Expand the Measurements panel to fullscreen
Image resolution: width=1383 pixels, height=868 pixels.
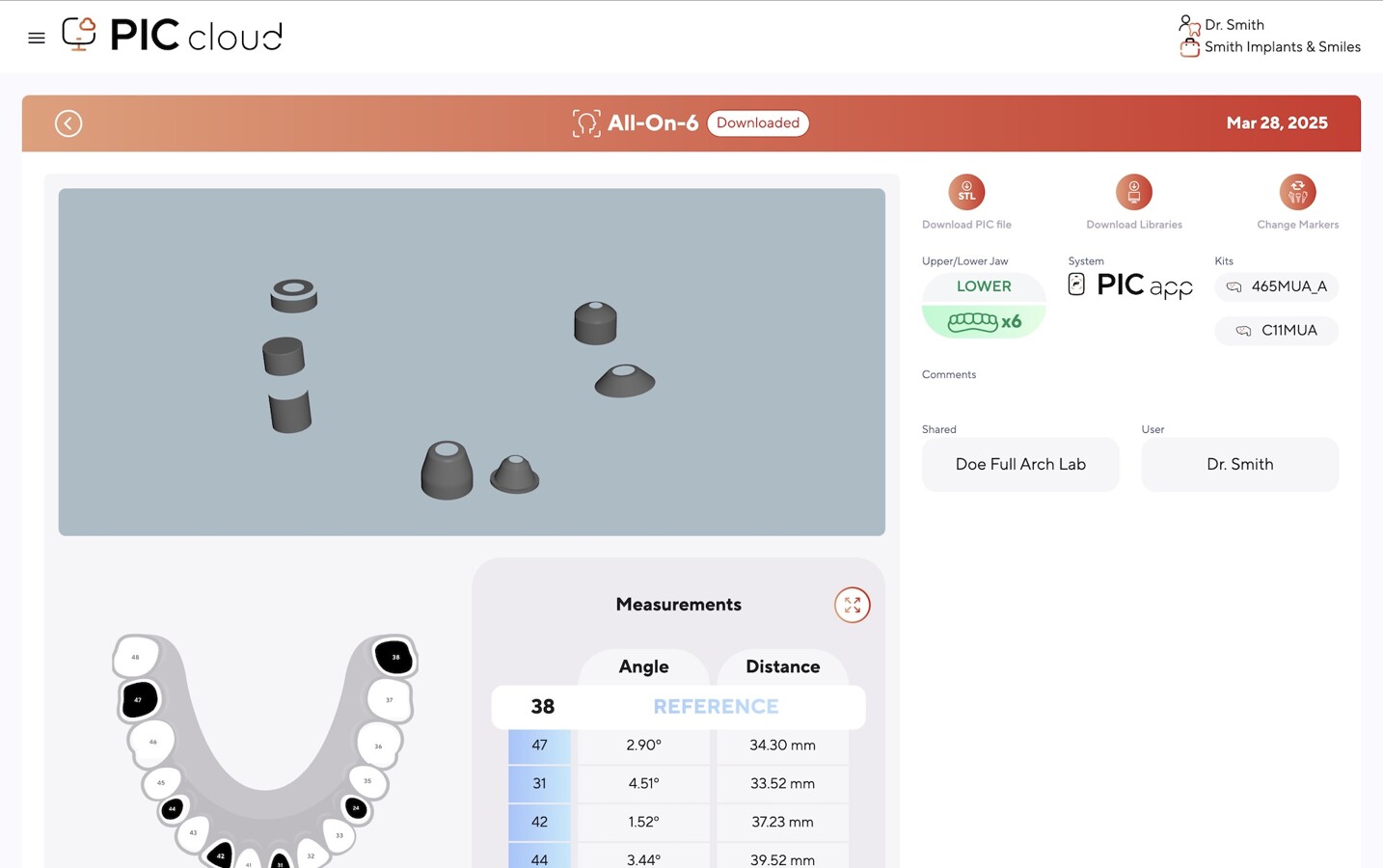[x=852, y=606]
